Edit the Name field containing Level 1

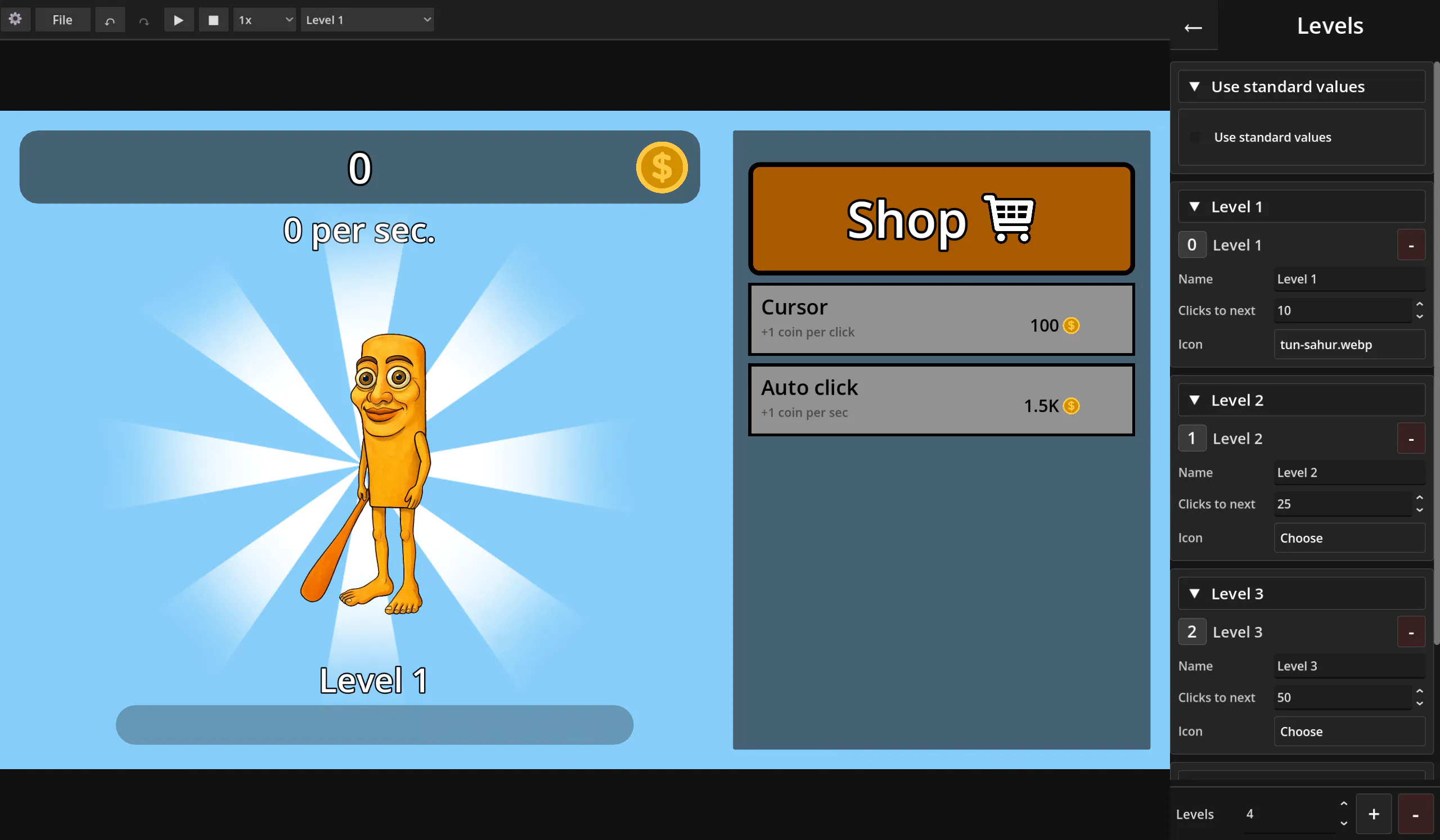pyautogui.click(x=1349, y=279)
